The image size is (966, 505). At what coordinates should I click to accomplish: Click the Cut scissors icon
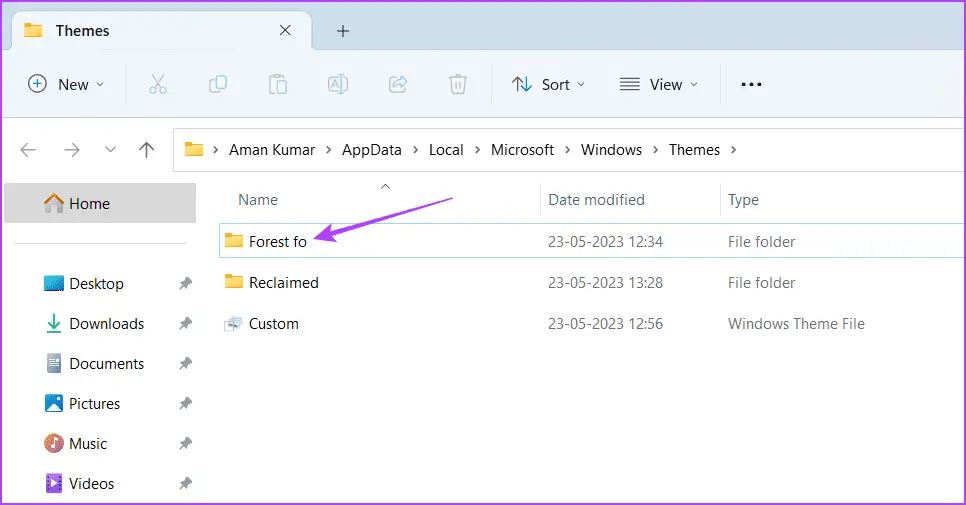pyautogui.click(x=158, y=84)
